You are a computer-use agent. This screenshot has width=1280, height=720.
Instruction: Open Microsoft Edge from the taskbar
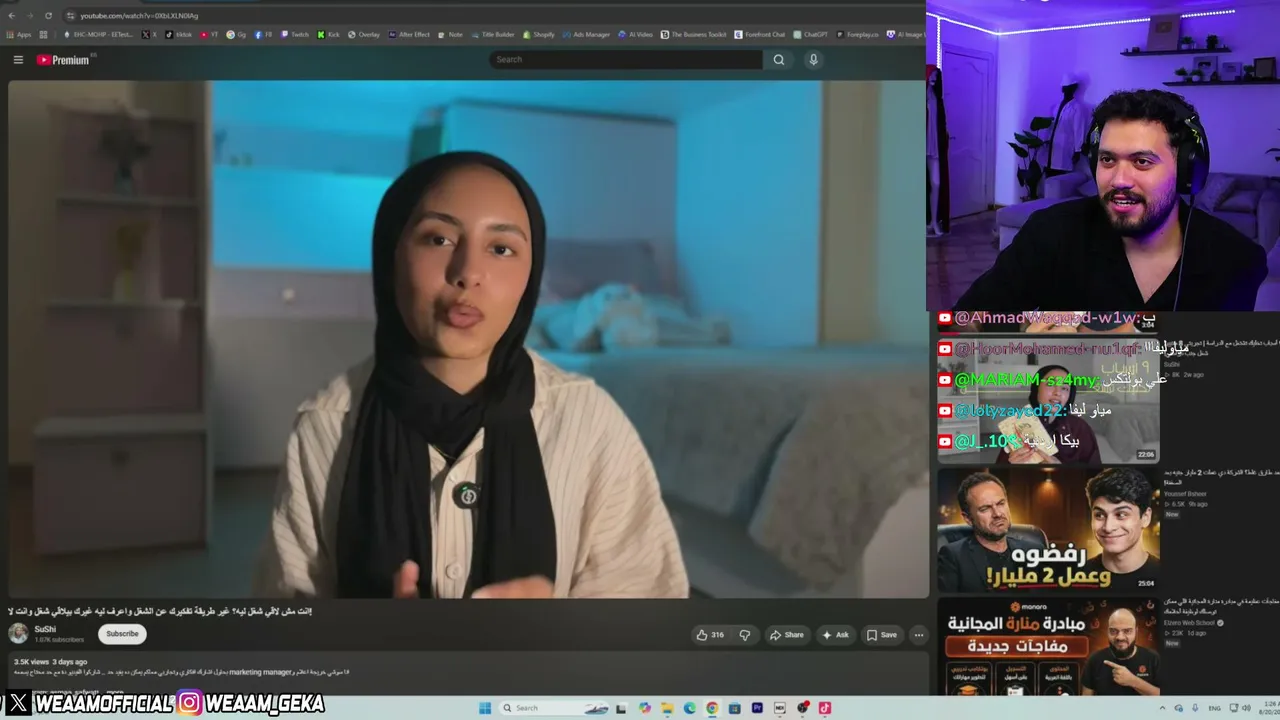pyautogui.click(x=690, y=708)
